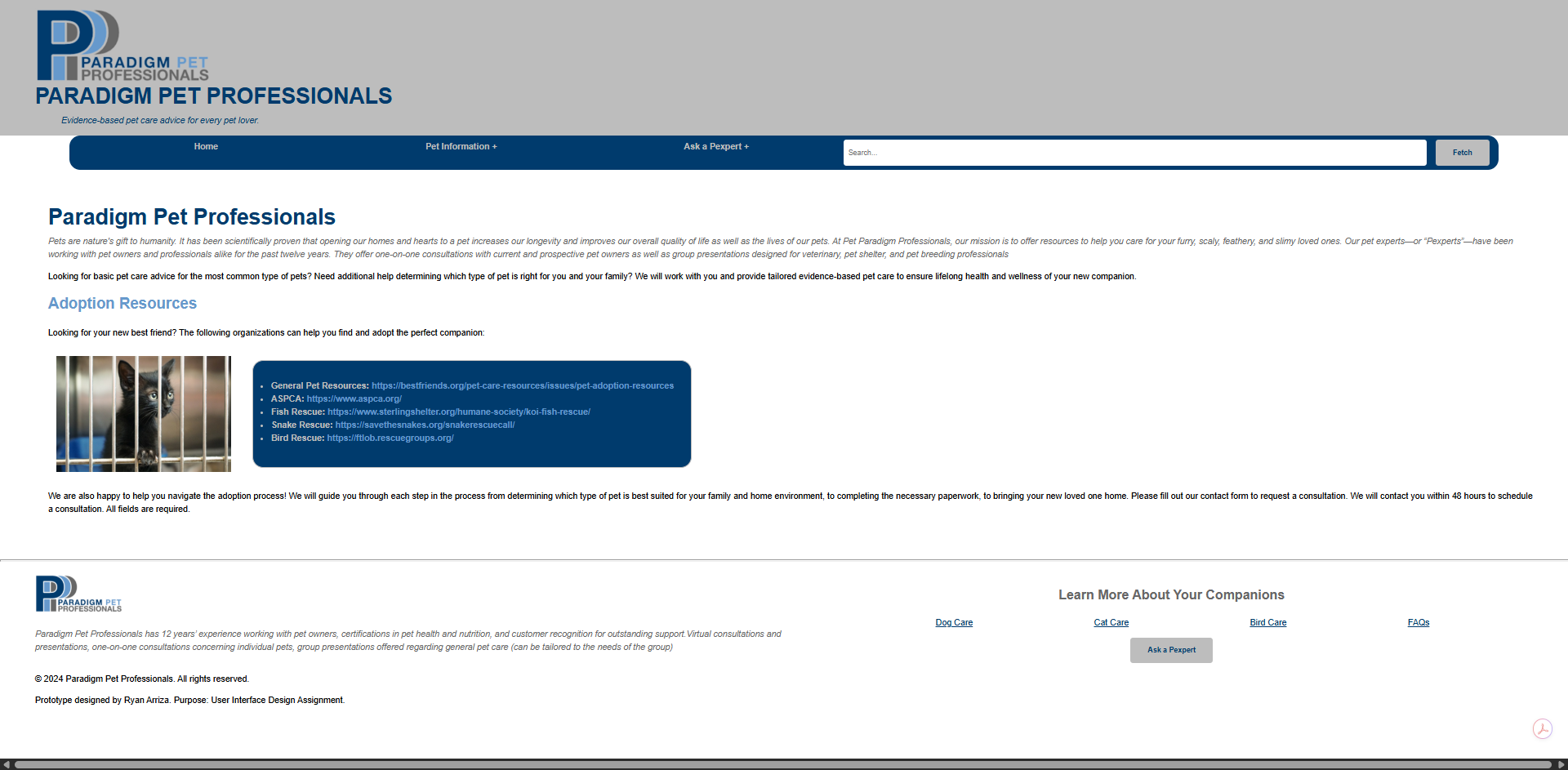Open the Bird Care footer link

click(1268, 622)
